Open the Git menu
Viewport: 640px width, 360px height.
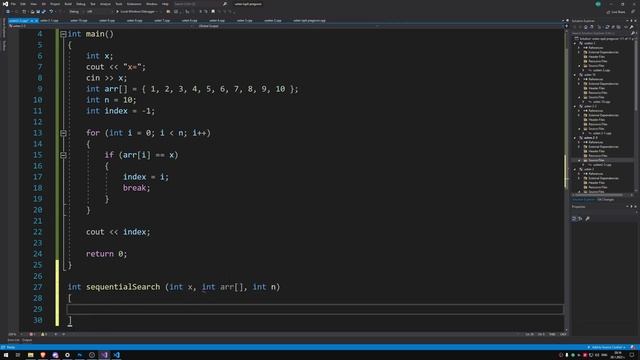click(44, 4)
